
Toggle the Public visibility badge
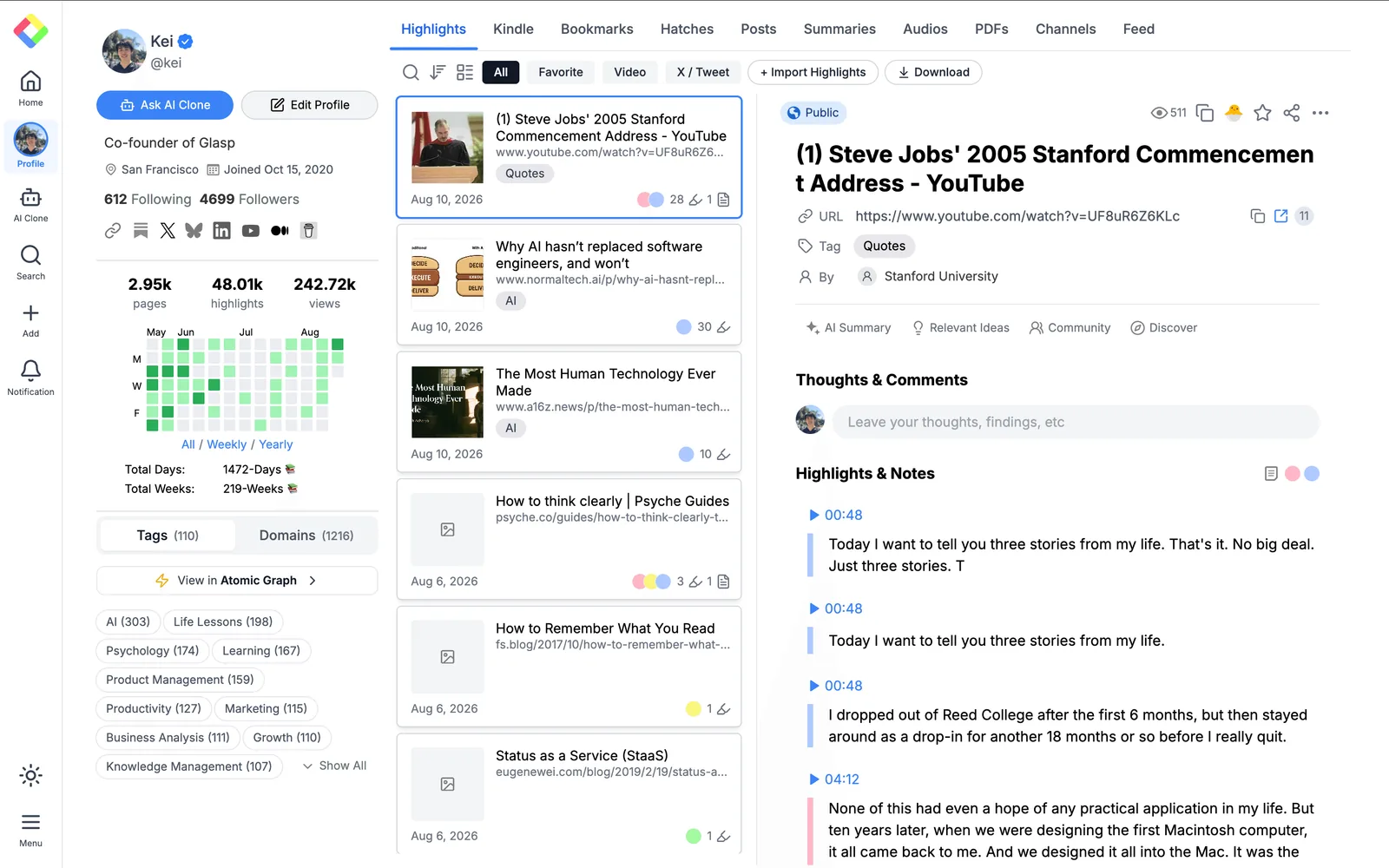point(813,113)
